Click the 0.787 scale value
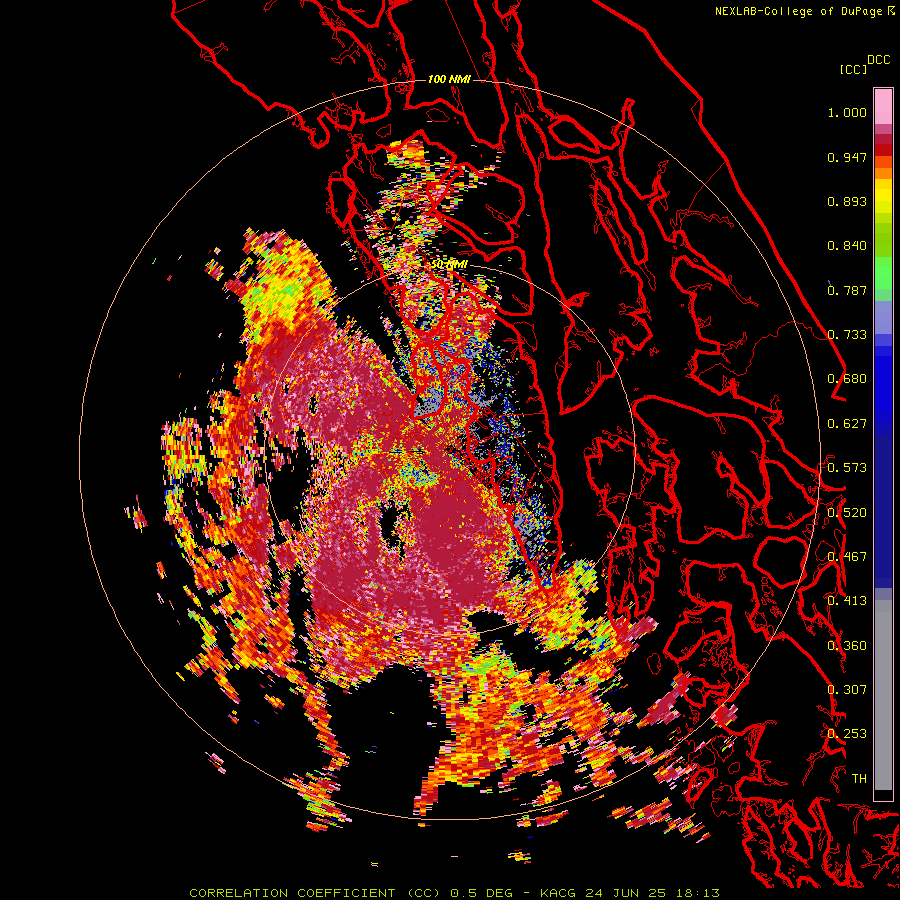This screenshot has height=900, width=900. (x=847, y=290)
